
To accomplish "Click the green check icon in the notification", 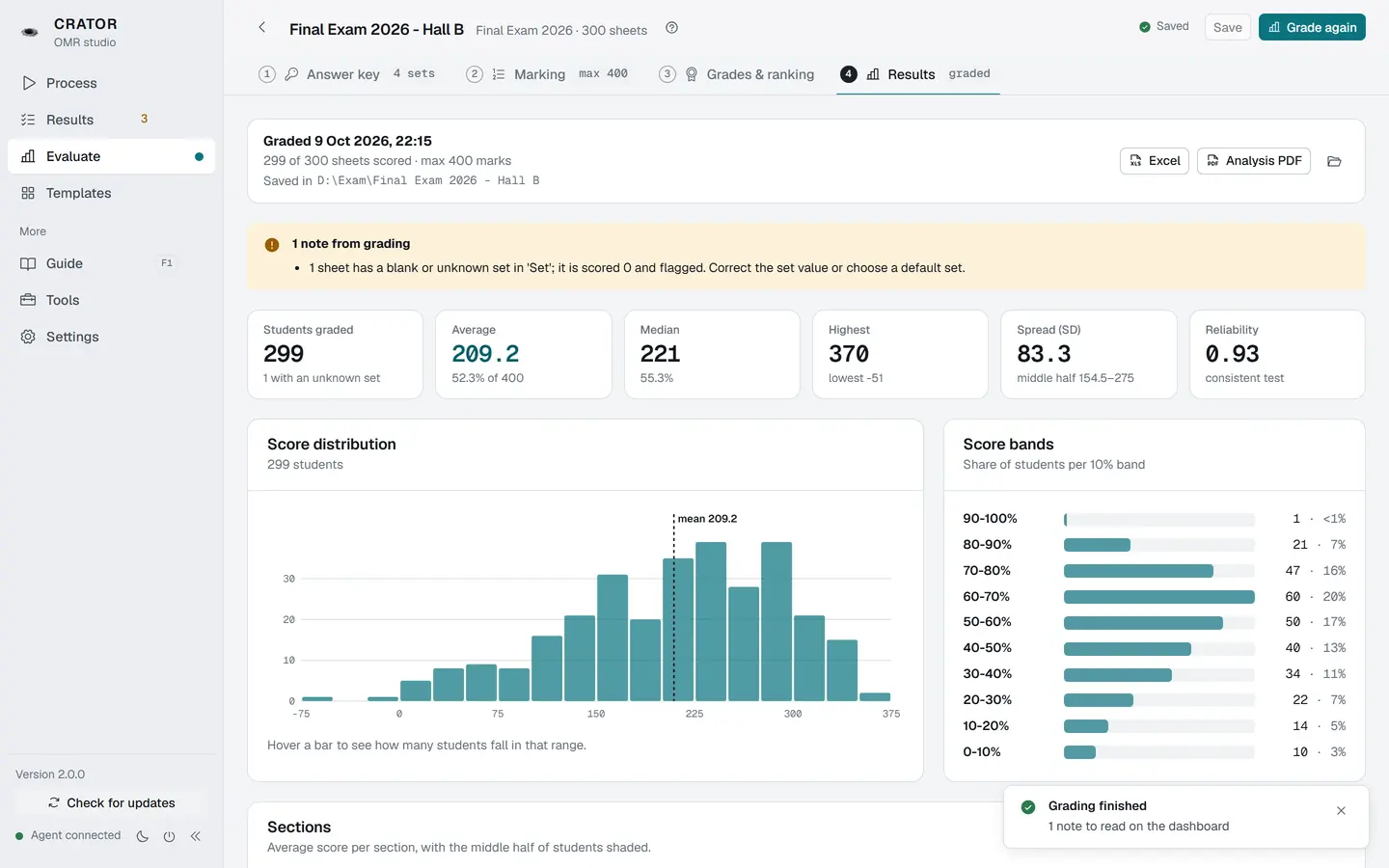I will 1028,807.
